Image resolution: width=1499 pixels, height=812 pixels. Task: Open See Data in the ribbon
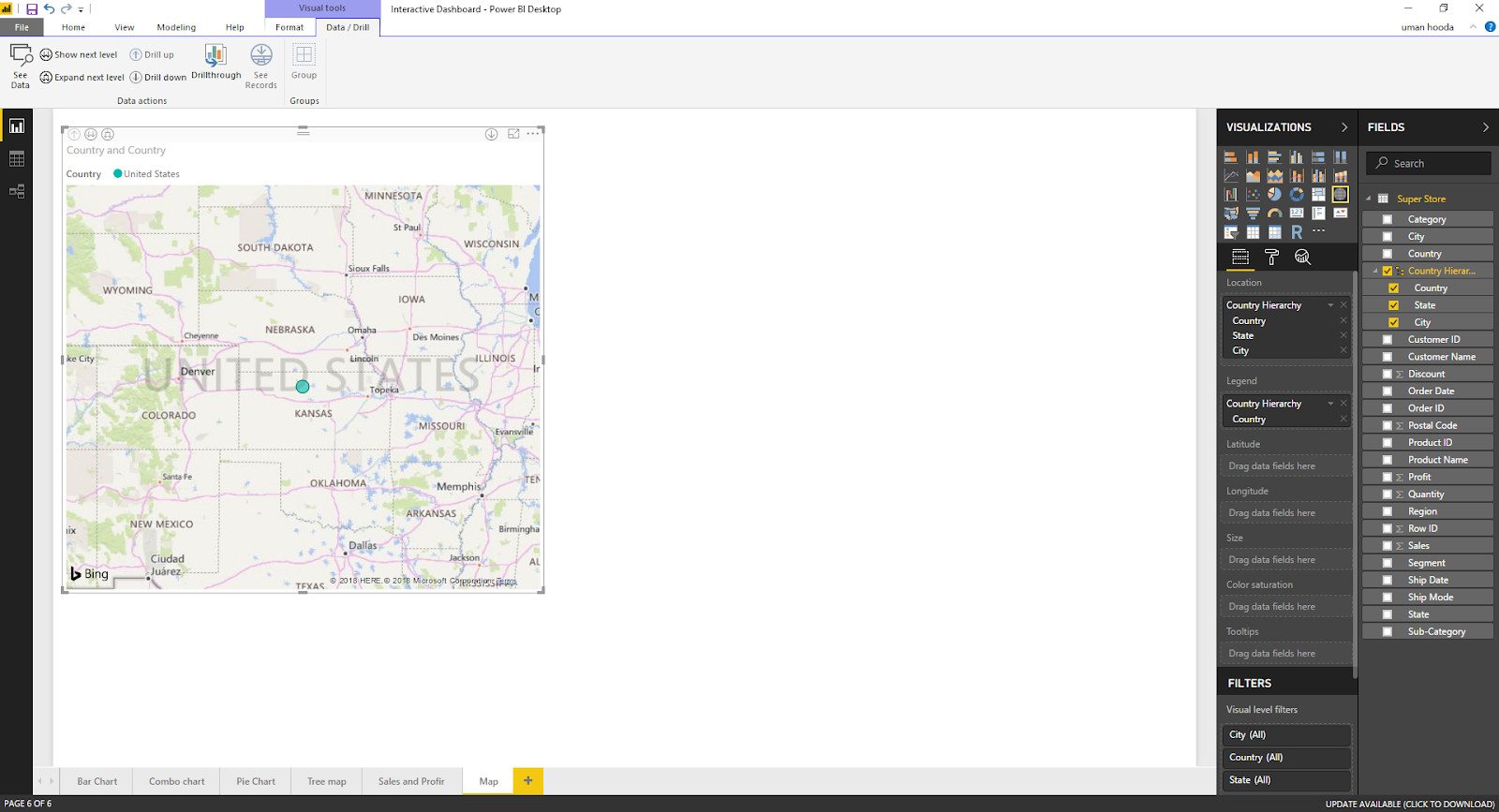tap(21, 66)
